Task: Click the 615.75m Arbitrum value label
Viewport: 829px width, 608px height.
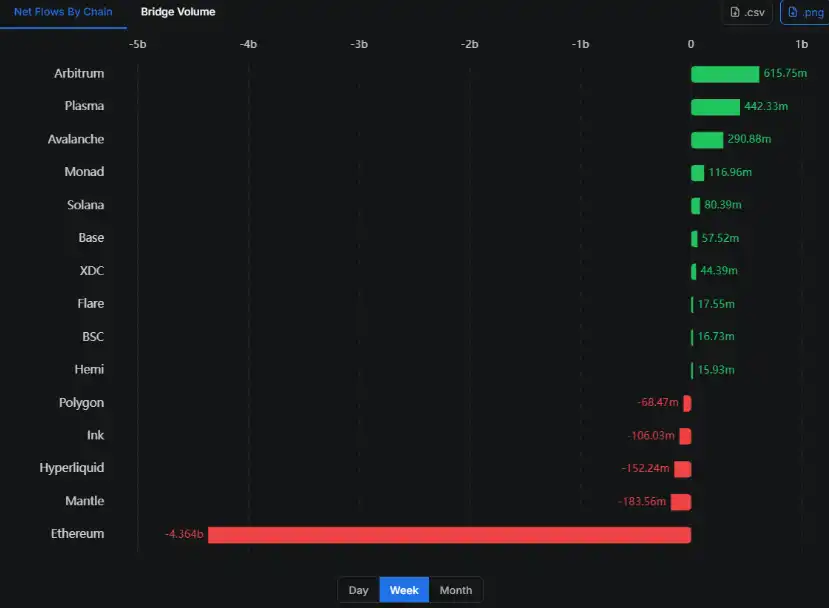Action: (785, 74)
